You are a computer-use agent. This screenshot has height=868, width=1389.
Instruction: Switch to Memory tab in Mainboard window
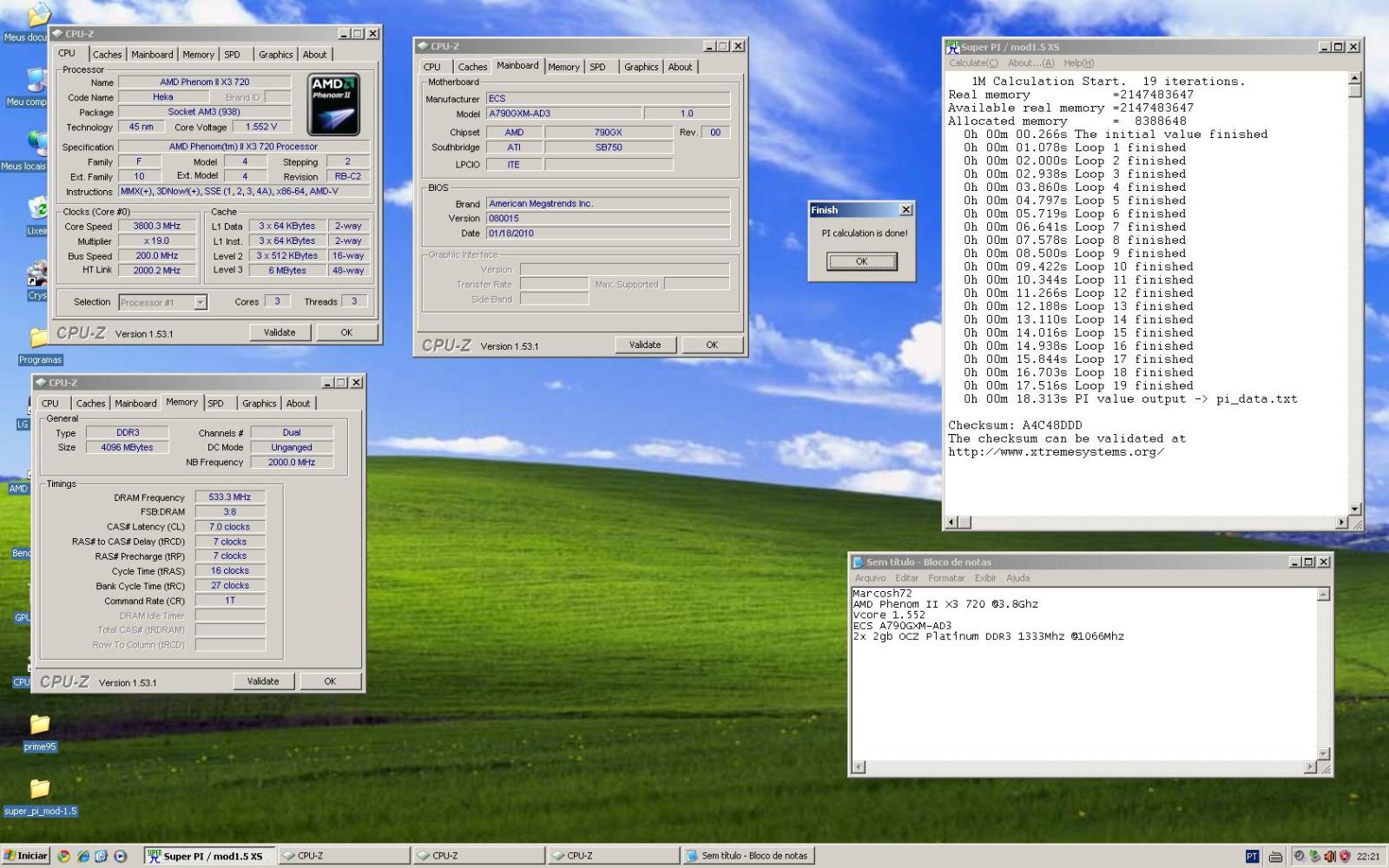(x=563, y=67)
